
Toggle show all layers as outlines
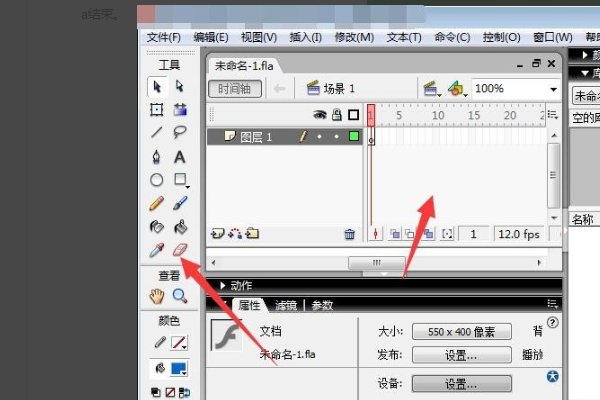354,114
